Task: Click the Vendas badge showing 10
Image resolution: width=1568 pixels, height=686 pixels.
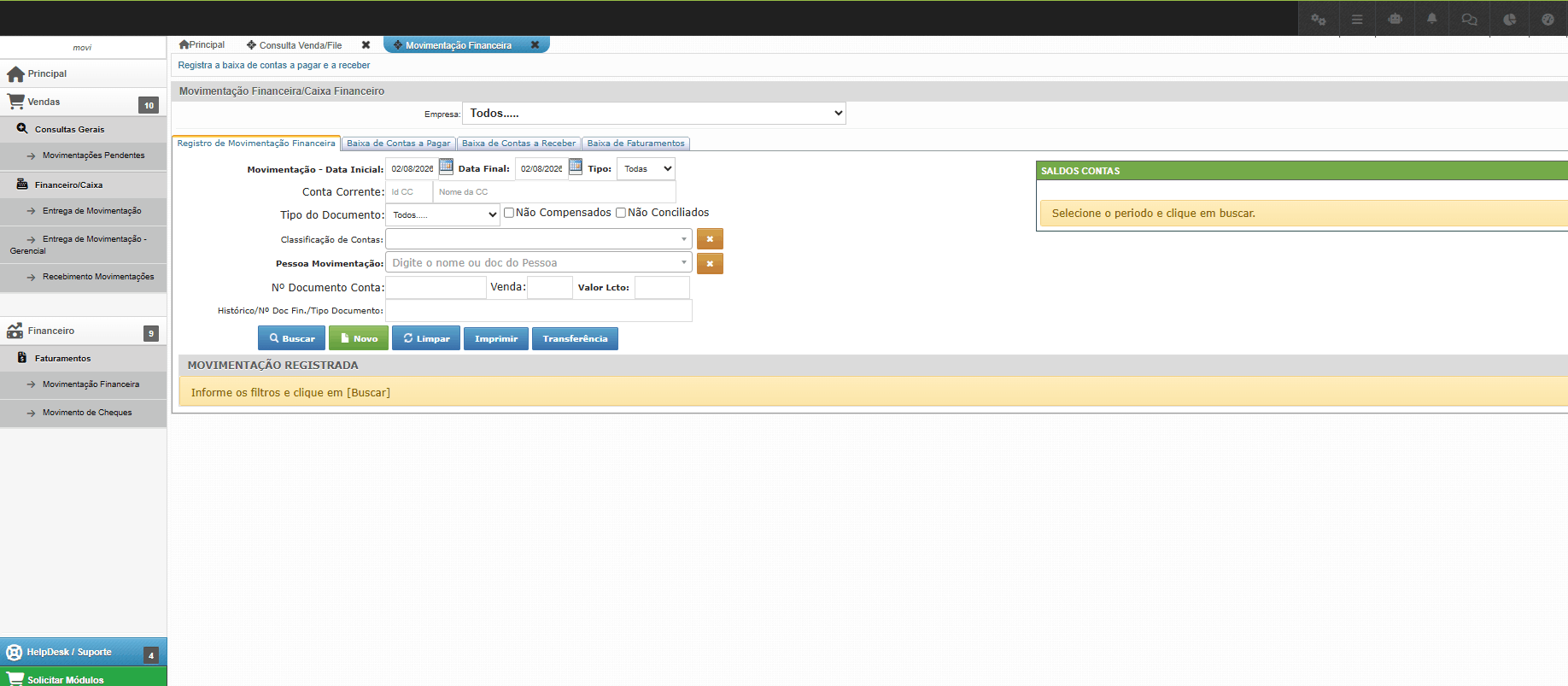Action: (149, 105)
